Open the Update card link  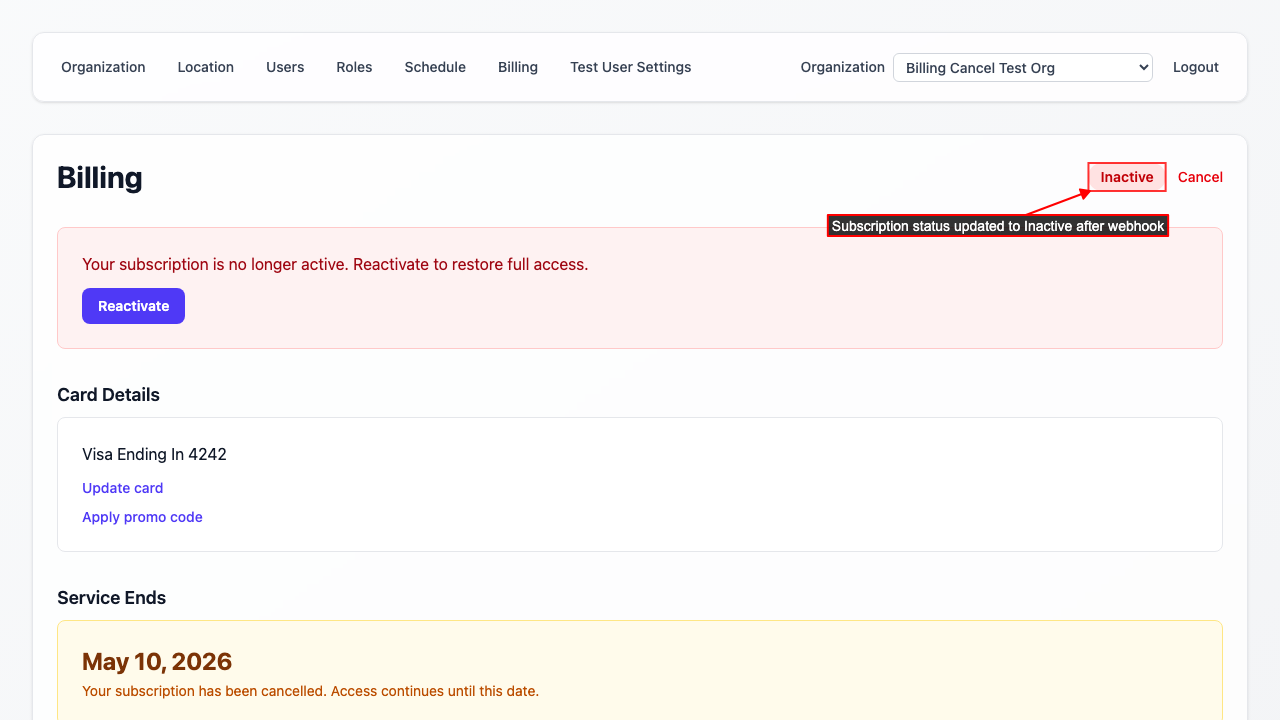[122, 488]
